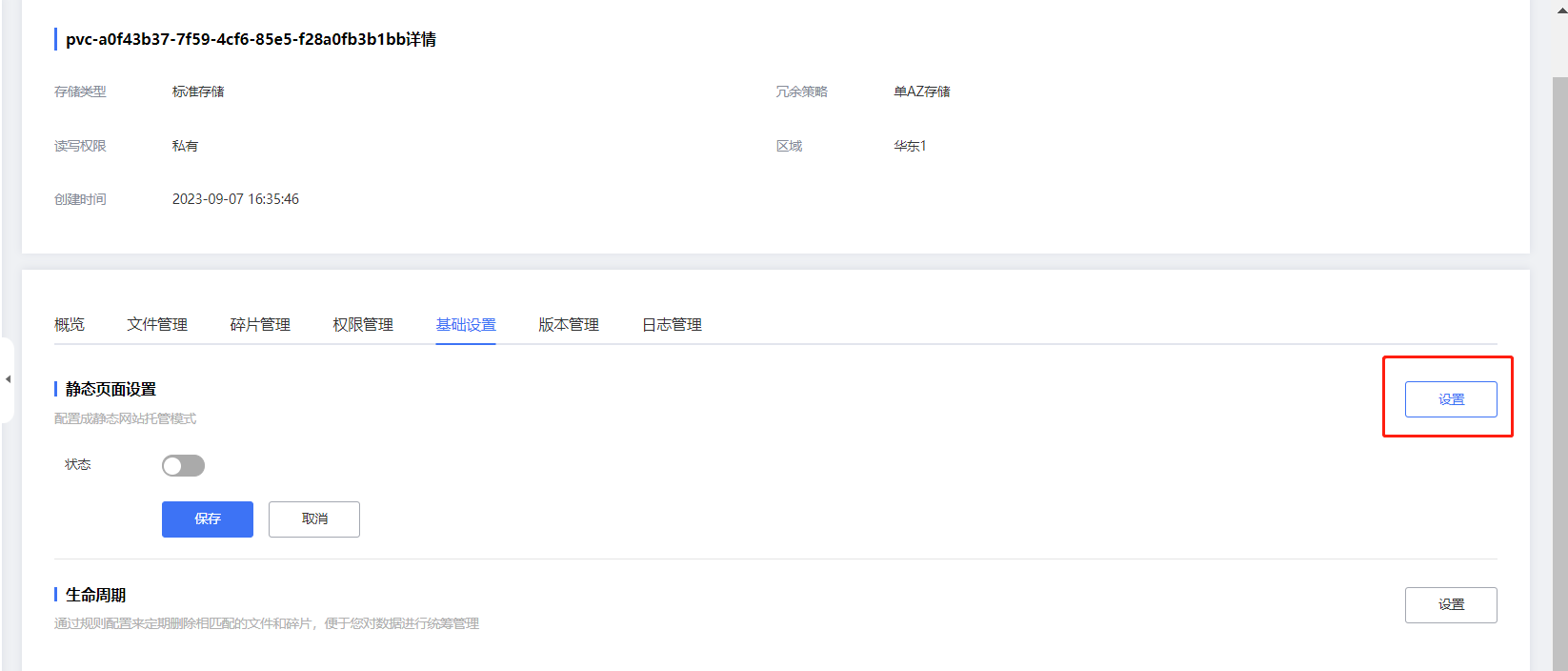The width and height of the screenshot is (1568, 671).
Task: Select the 权限管理 tab
Action: [363, 325]
